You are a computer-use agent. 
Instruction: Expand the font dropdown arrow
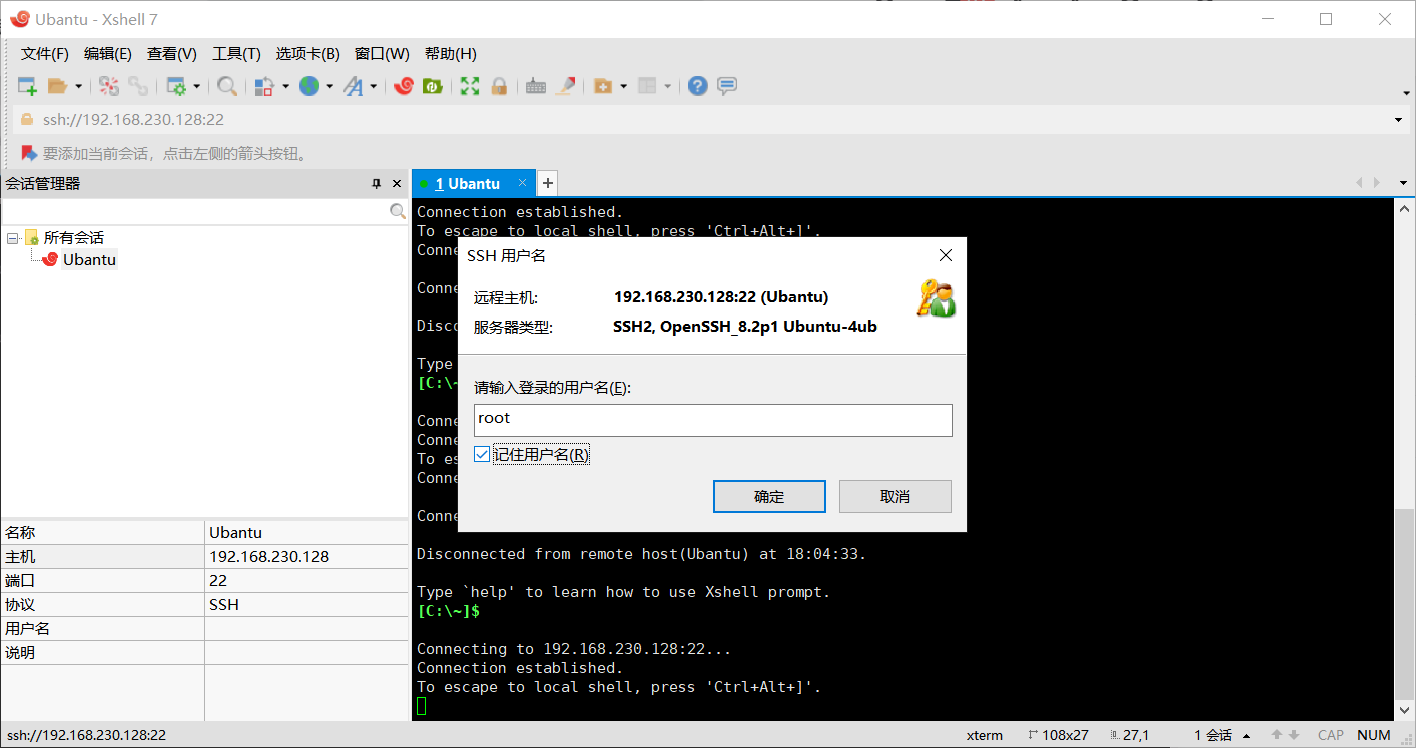click(x=373, y=87)
